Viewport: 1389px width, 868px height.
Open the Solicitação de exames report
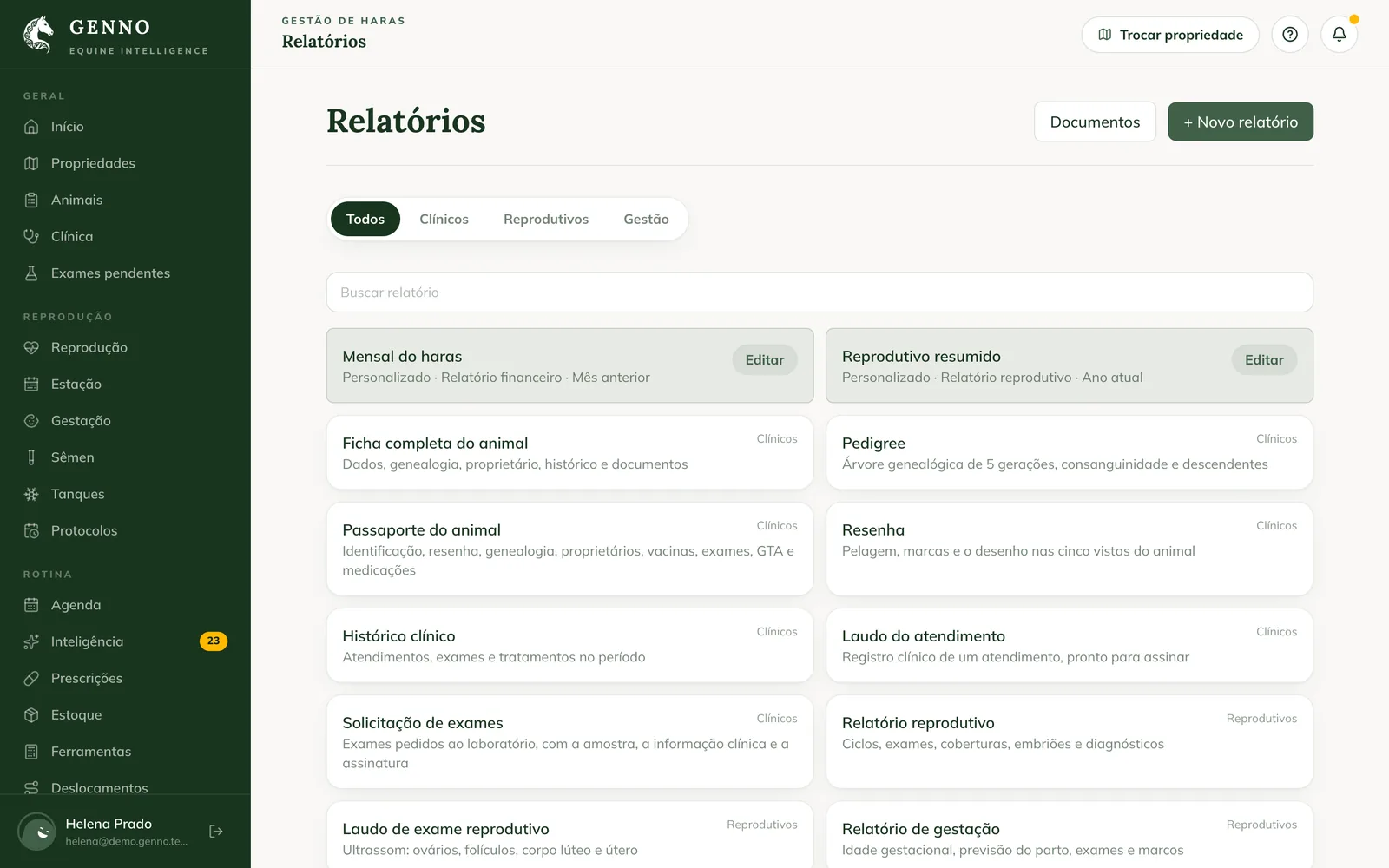(x=569, y=741)
